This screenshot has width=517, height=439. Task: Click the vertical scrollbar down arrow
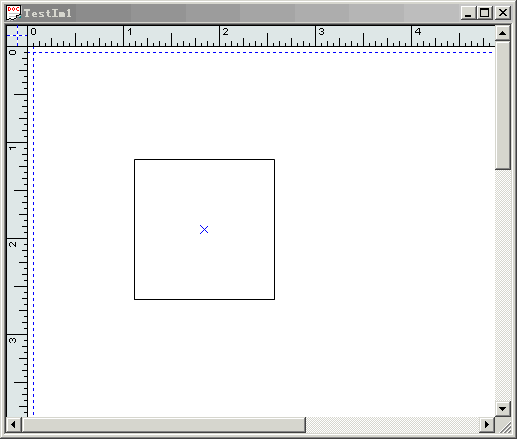pos(503,409)
